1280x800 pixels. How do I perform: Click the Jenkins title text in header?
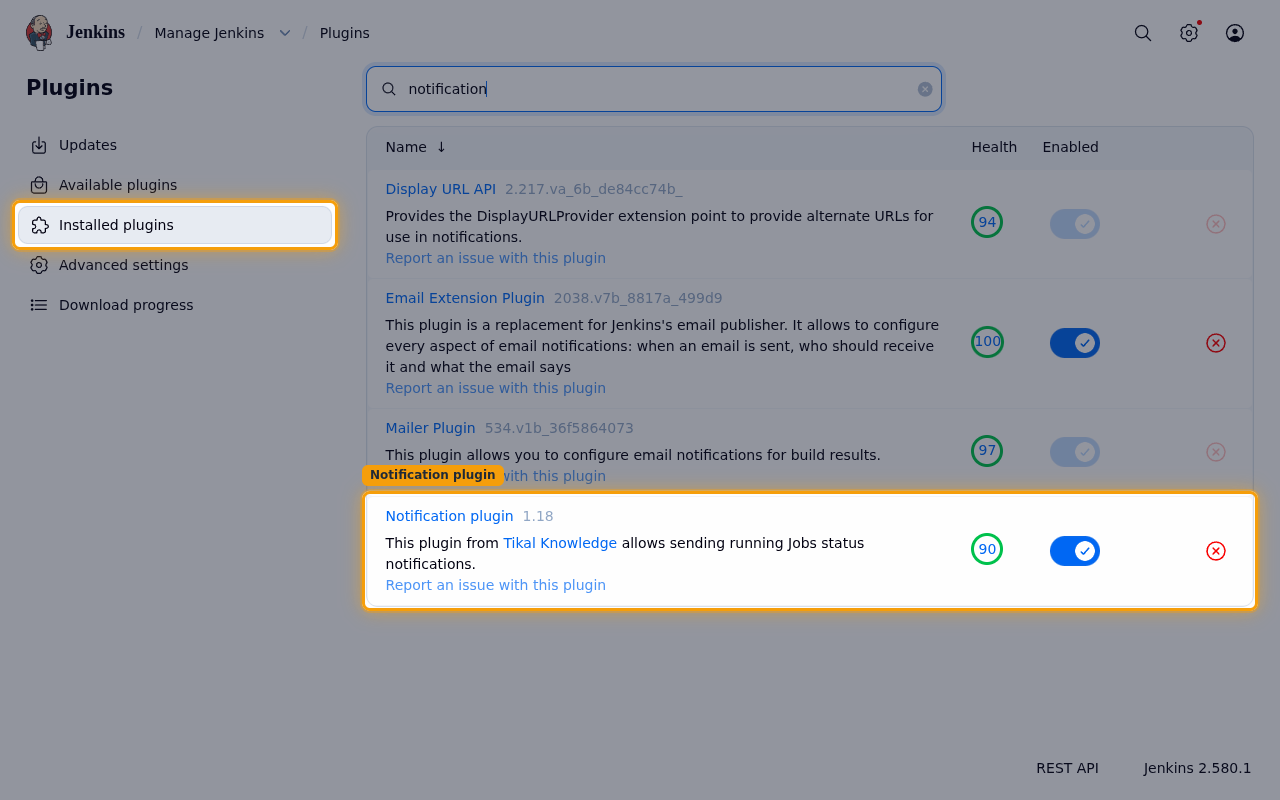(96, 32)
